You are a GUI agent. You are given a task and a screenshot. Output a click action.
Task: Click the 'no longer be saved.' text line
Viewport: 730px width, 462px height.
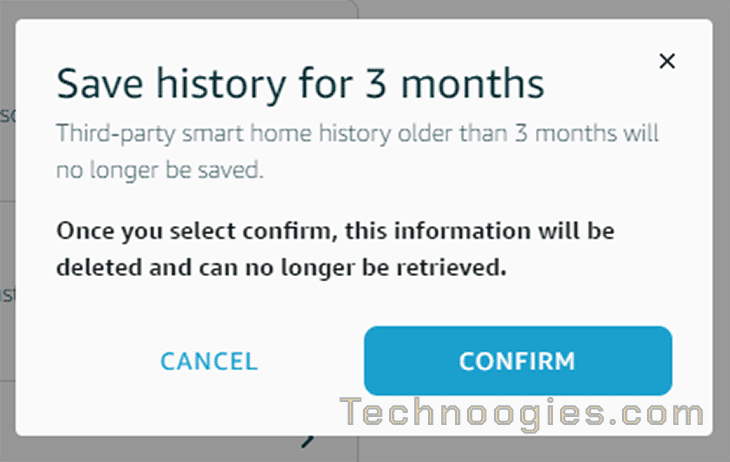tap(160, 170)
